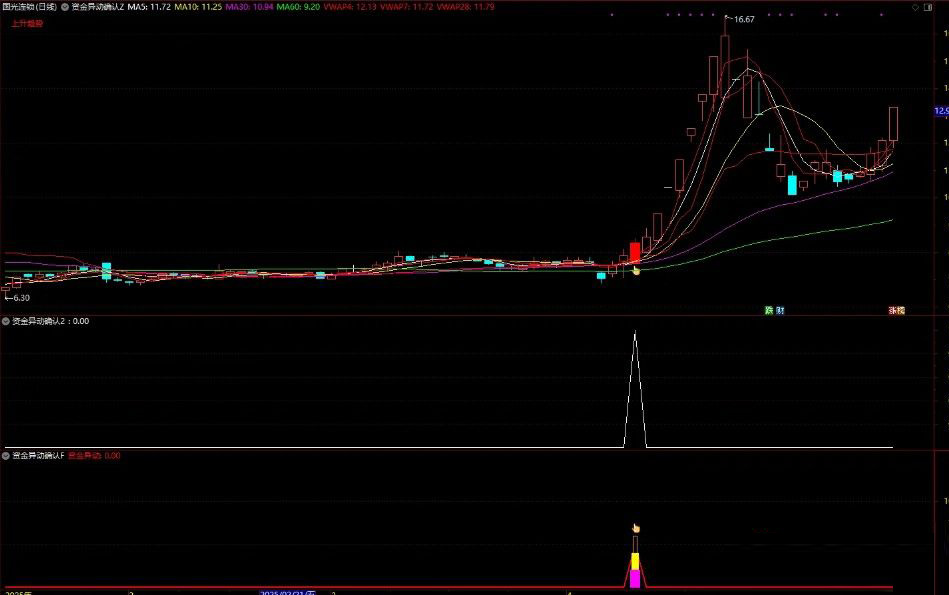Viewport: 949px width, 595px height.
Task: Click the 涨停 marker icon under the chart
Action: pyautogui.click(x=896, y=311)
